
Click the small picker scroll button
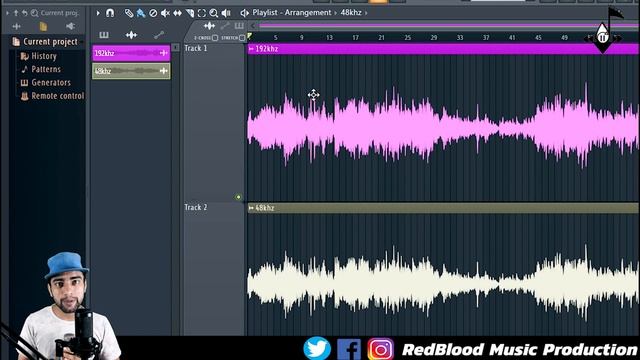[x=176, y=48]
